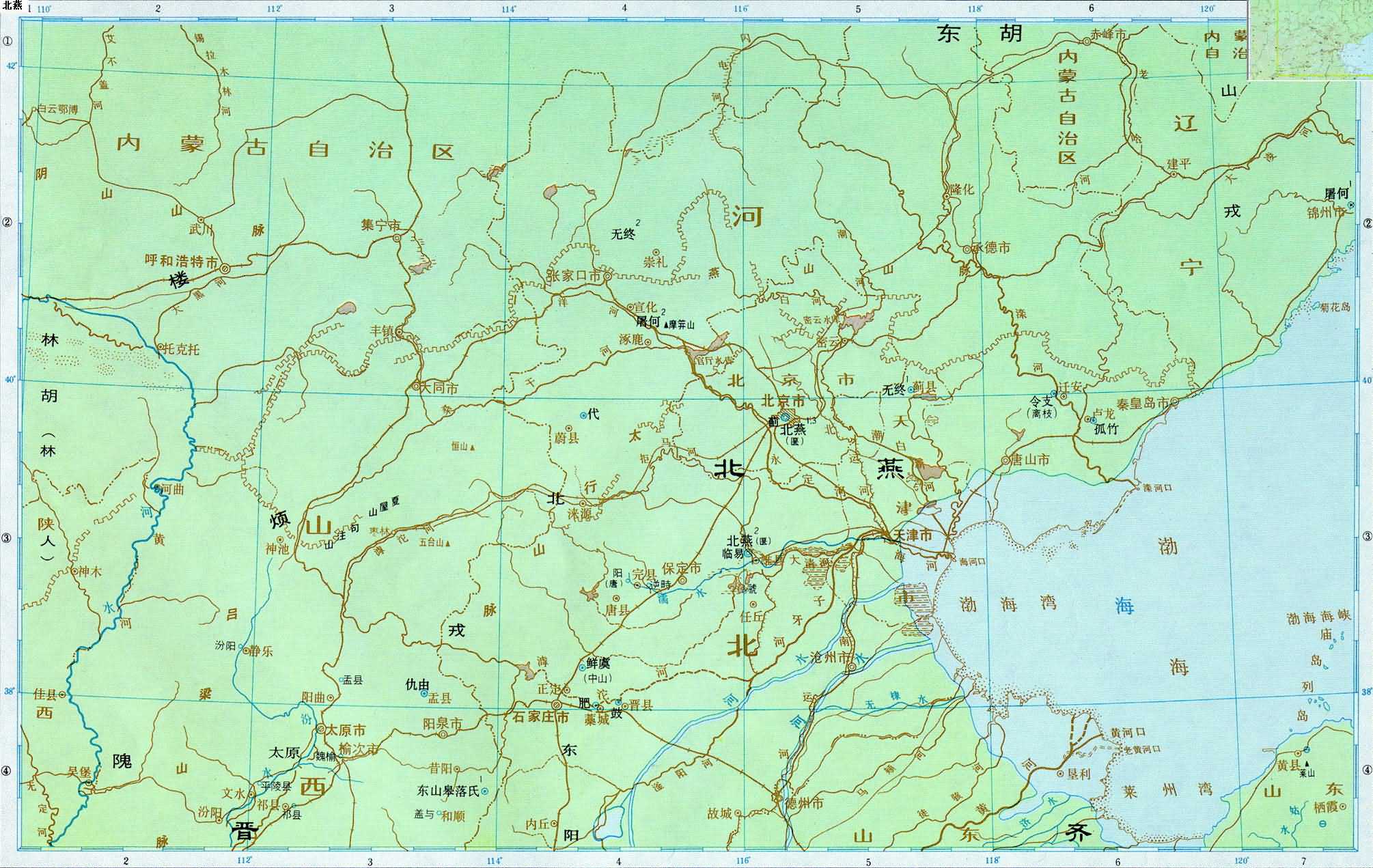Click the 摩笄山 mountain triangle marker
The height and width of the screenshot is (868, 1373).
(666, 326)
